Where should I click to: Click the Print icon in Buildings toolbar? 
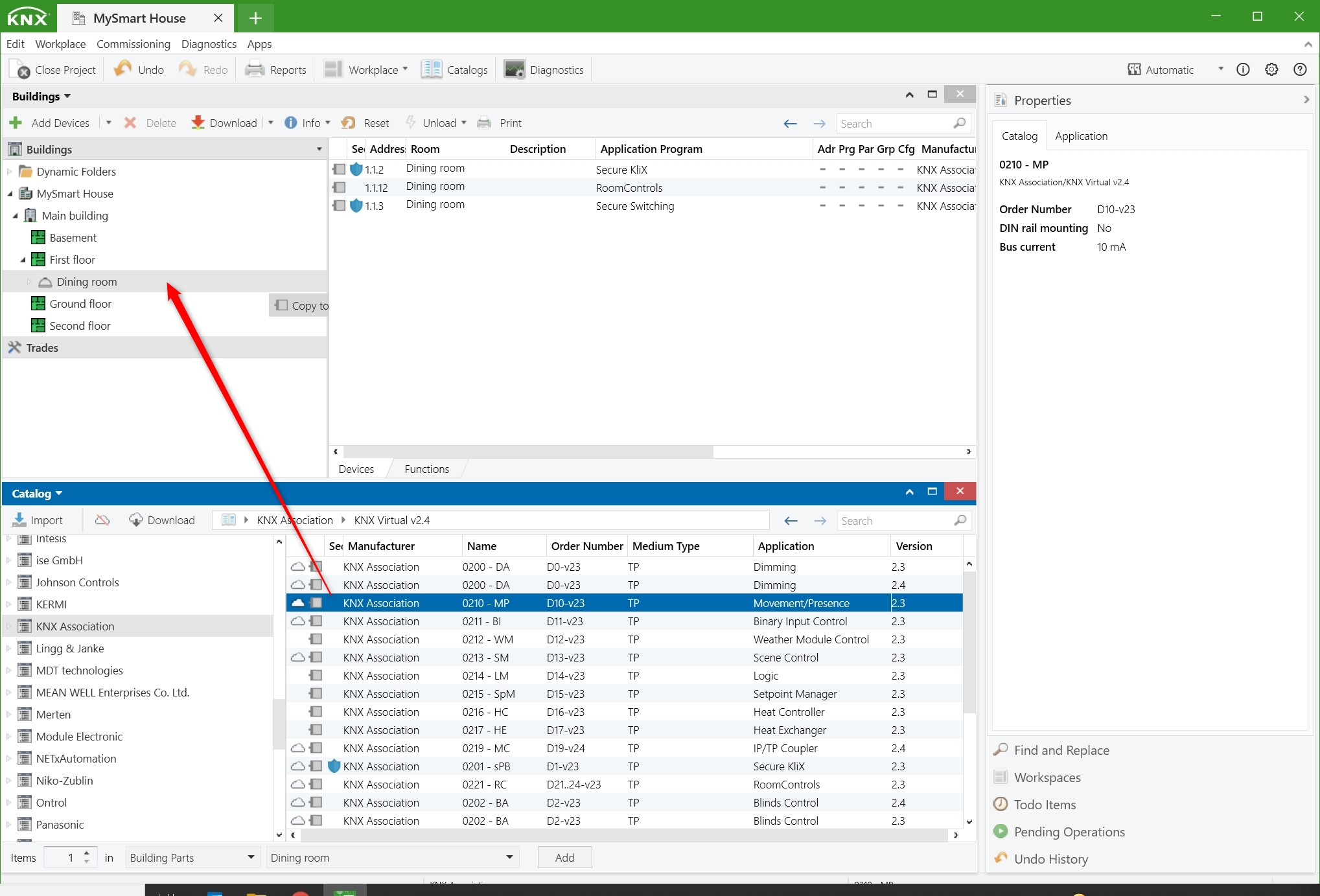pyautogui.click(x=483, y=122)
